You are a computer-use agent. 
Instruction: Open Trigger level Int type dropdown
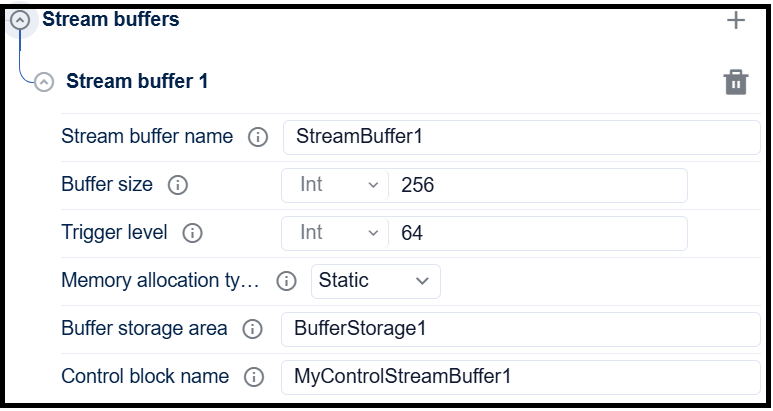tap(337, 233)
